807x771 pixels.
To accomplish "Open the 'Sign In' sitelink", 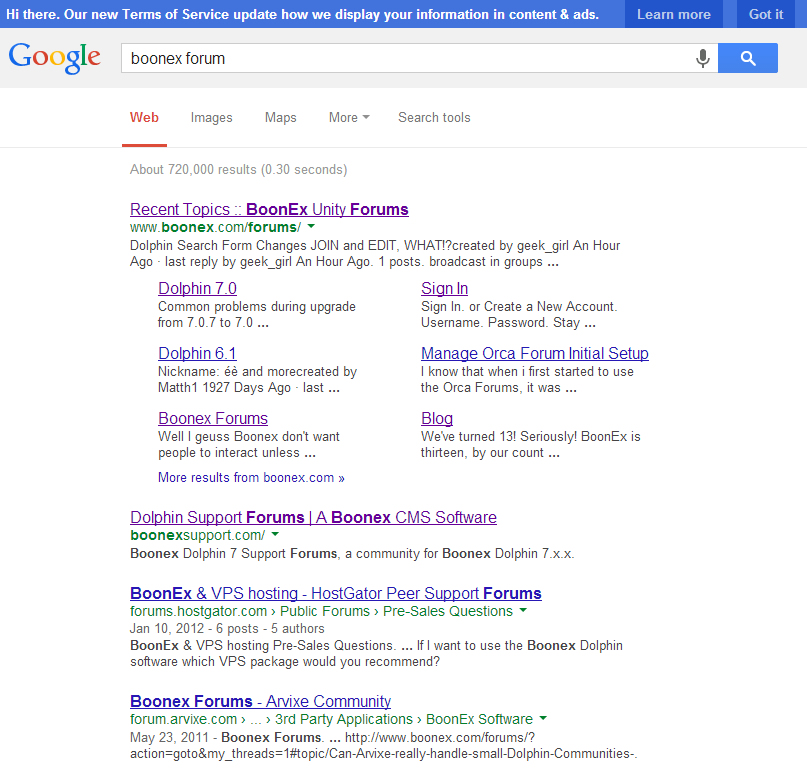I will pyautogui.click(x=444, y=289).
